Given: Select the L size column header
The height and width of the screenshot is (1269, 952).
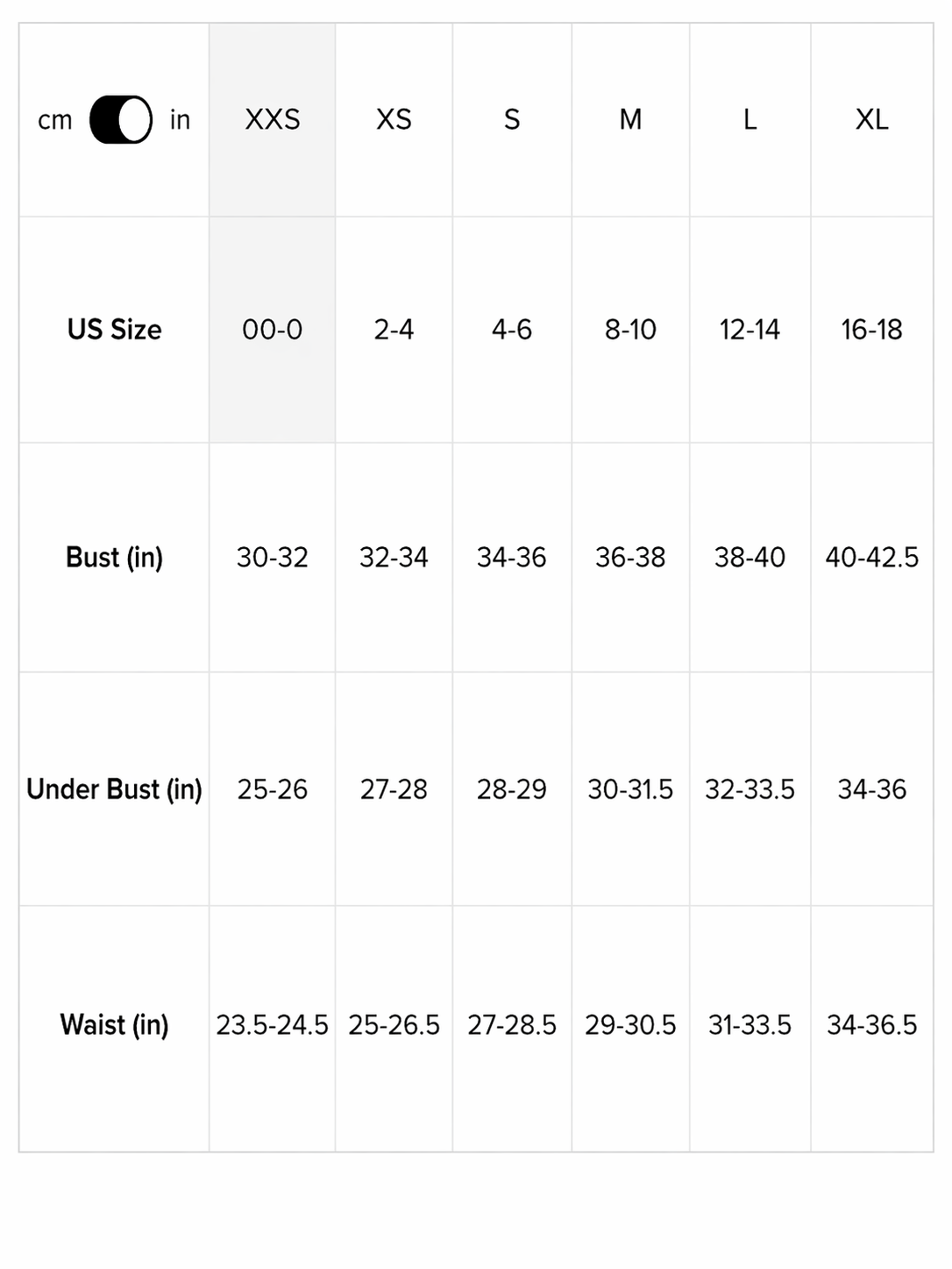Looking at the screenshot, I should [750, 119].
